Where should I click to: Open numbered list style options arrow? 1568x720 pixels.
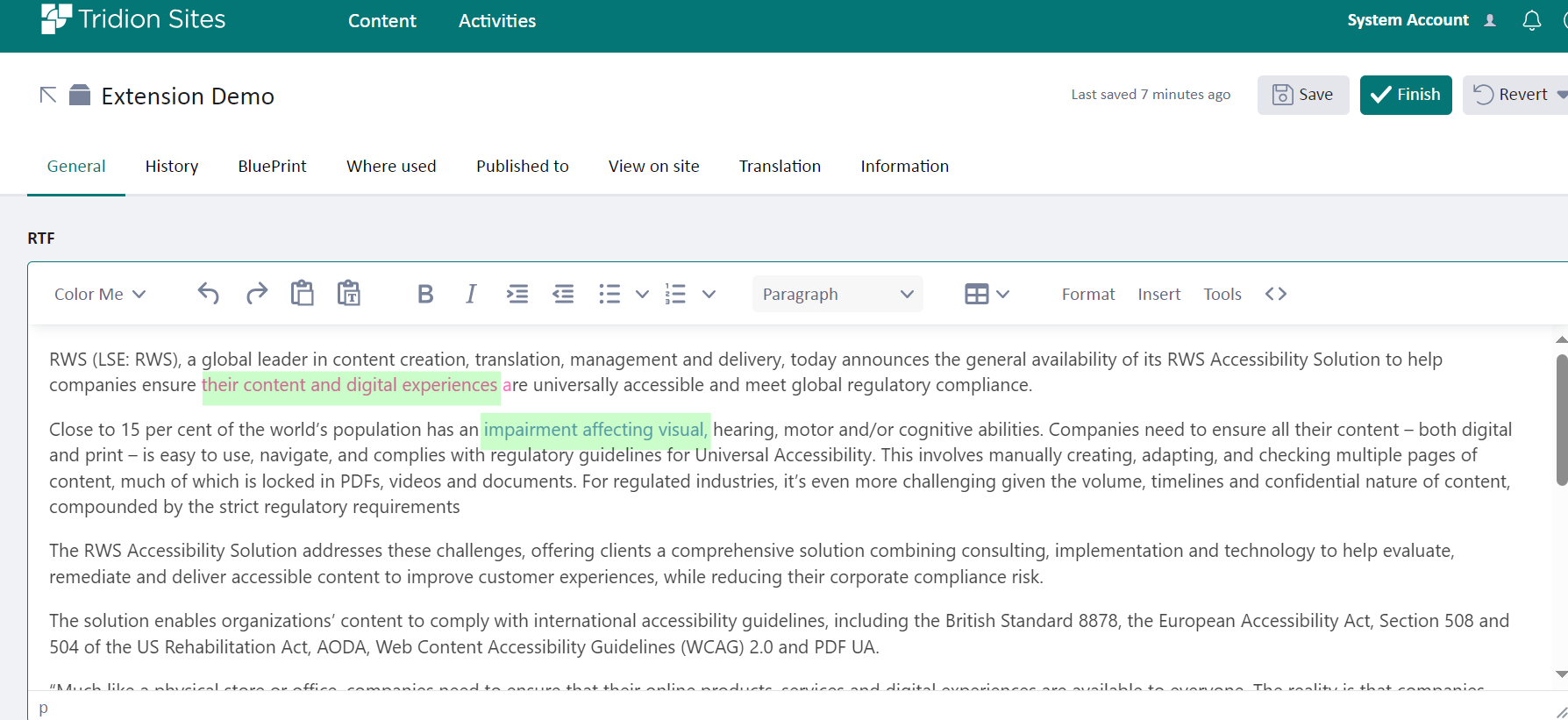(x=709, y=294)
